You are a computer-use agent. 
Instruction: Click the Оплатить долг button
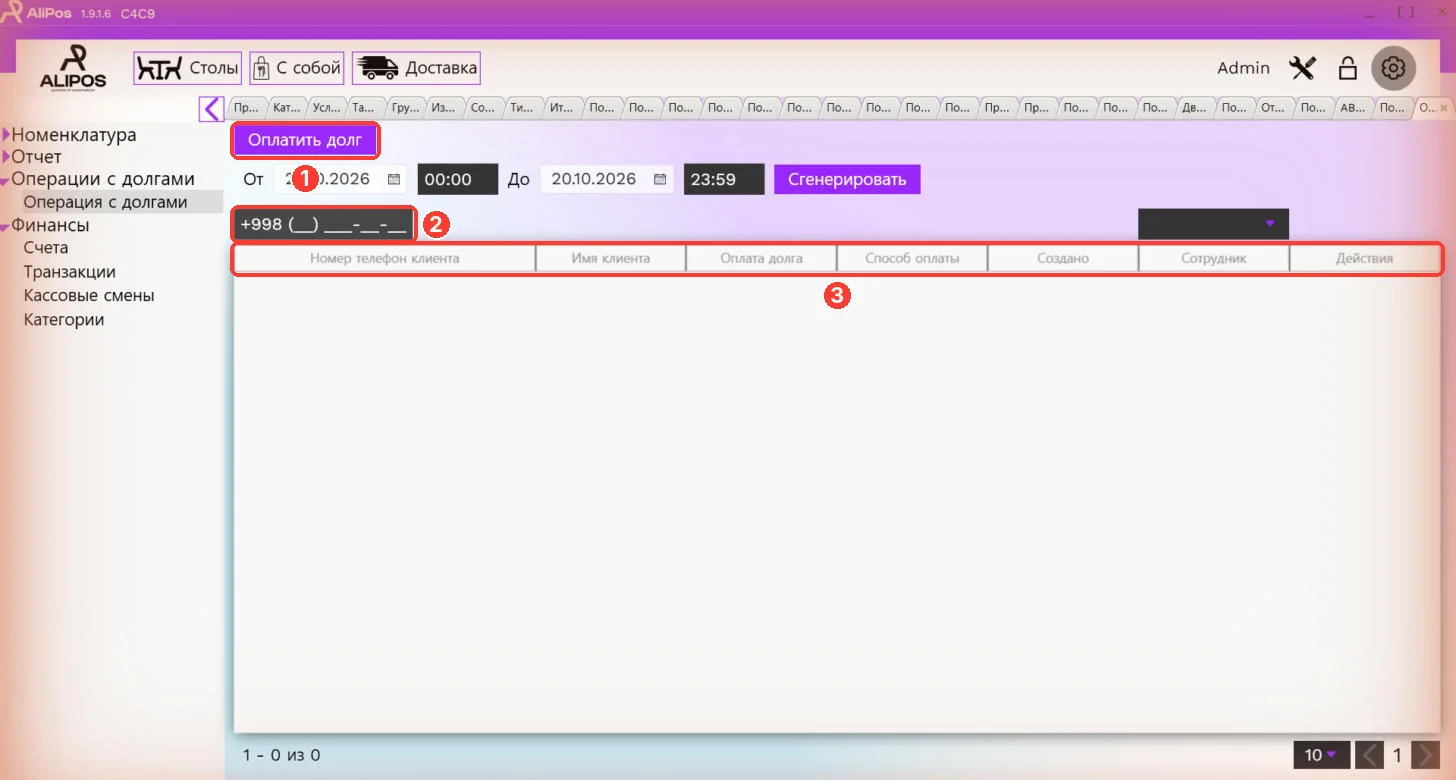[x=305, y=140]
